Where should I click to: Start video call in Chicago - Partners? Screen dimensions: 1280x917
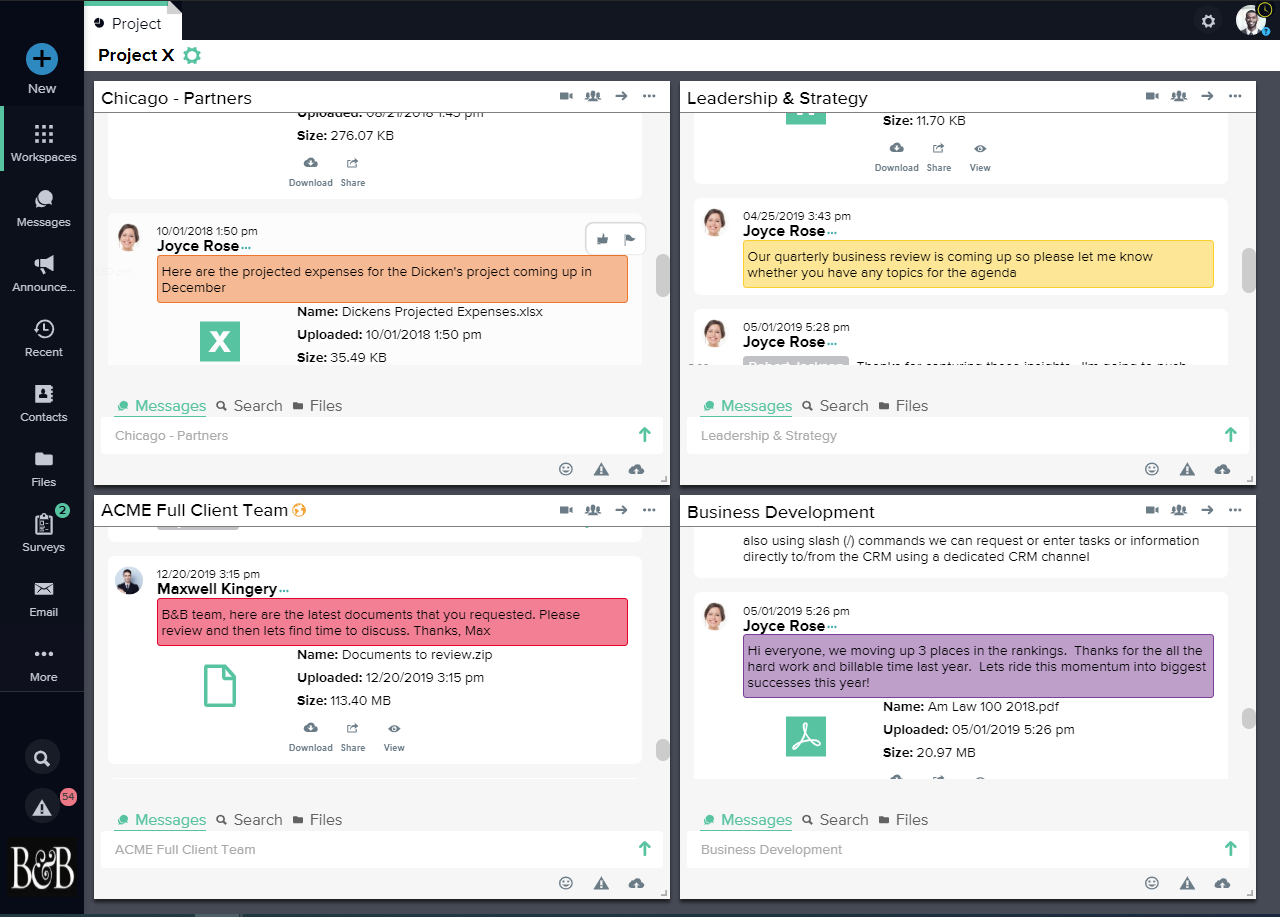pos(566,96)
